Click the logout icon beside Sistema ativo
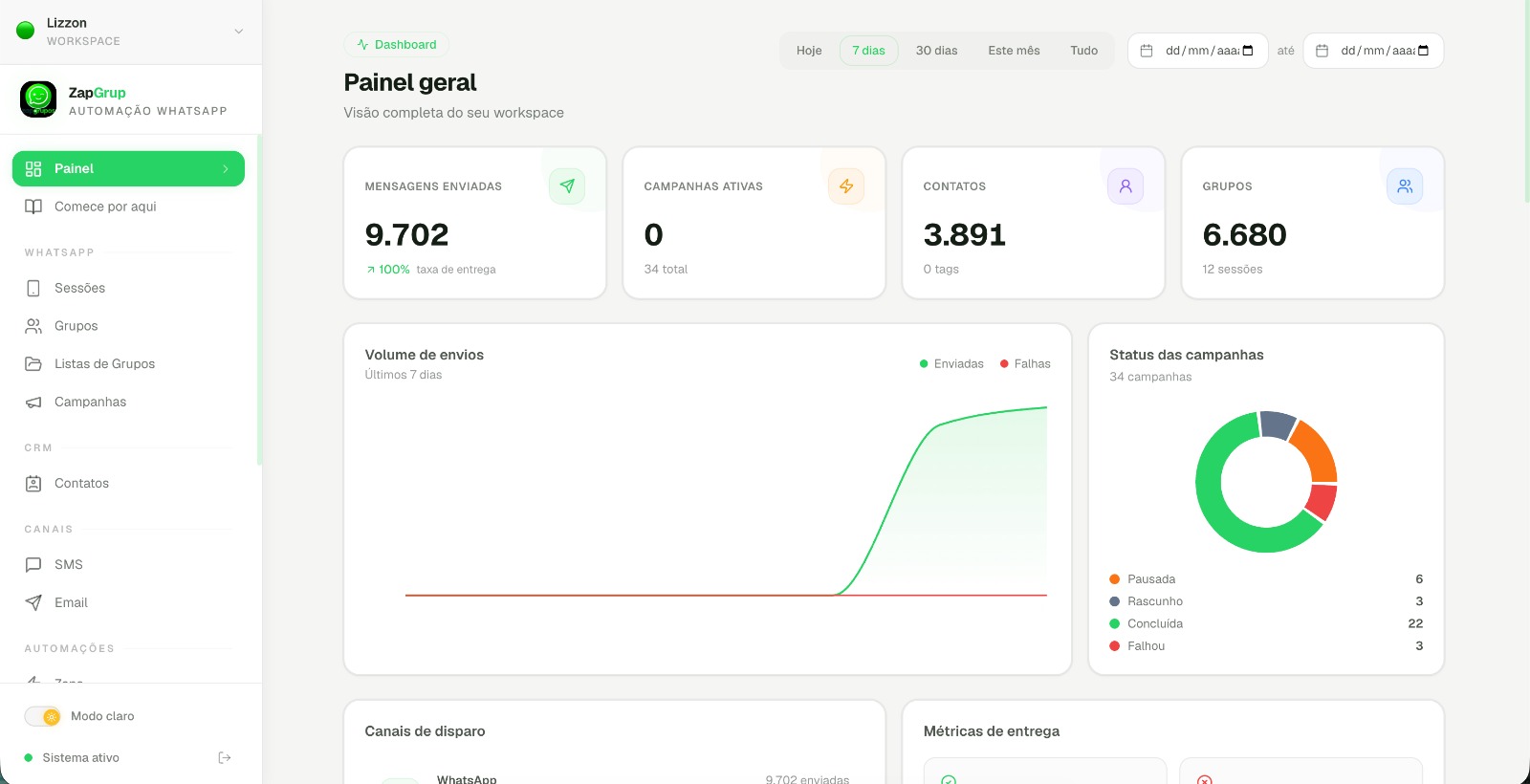1530x784 pixels. point(225,758)
